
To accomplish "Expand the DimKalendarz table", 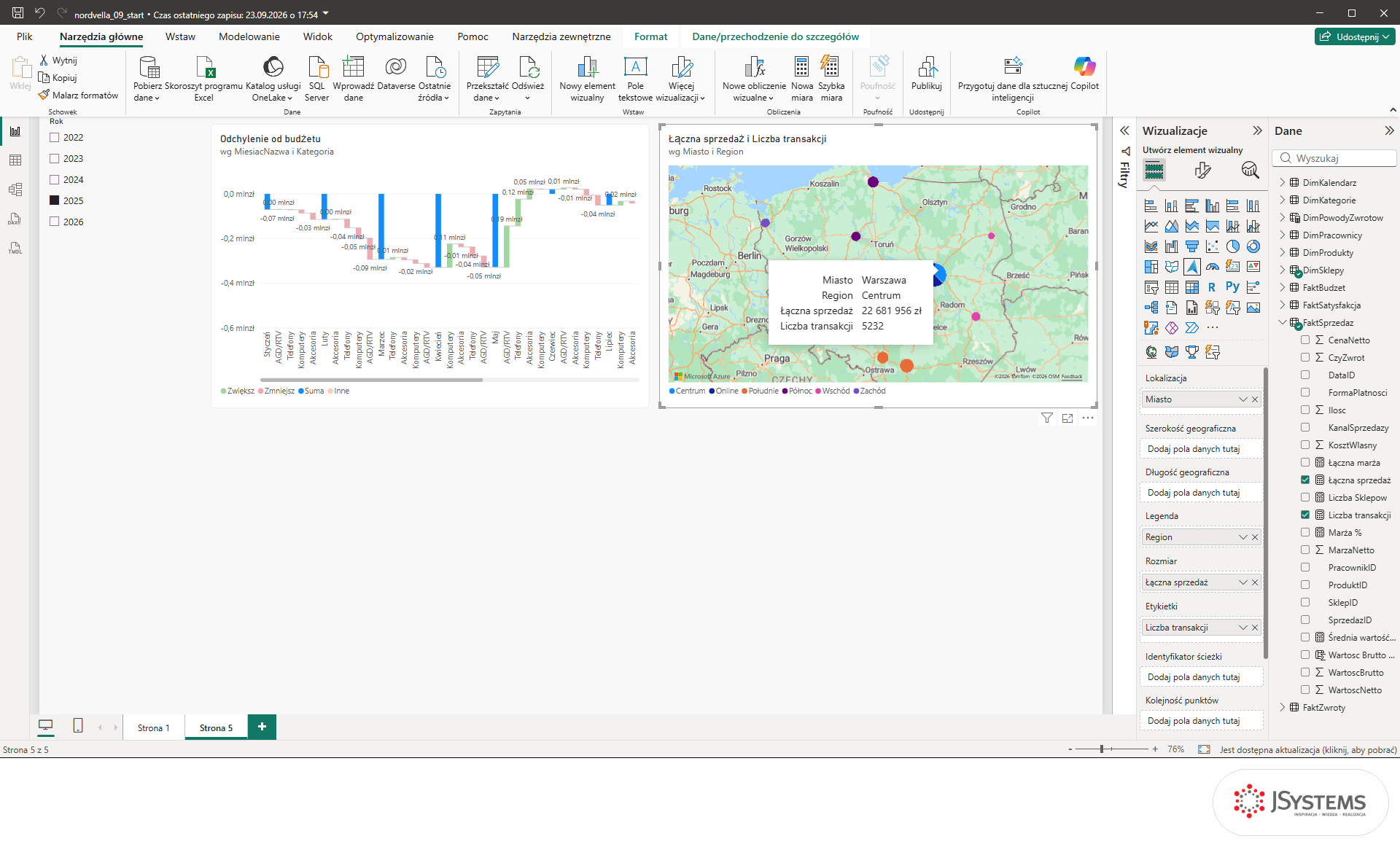I will (1283, 182).
